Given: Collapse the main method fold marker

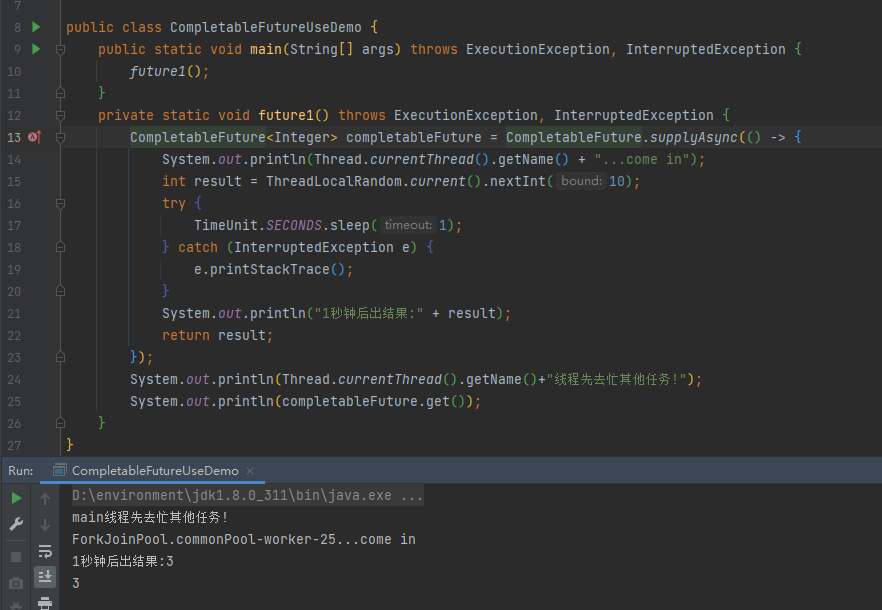Looking at the screenshot, I should (x=59, y=48).
